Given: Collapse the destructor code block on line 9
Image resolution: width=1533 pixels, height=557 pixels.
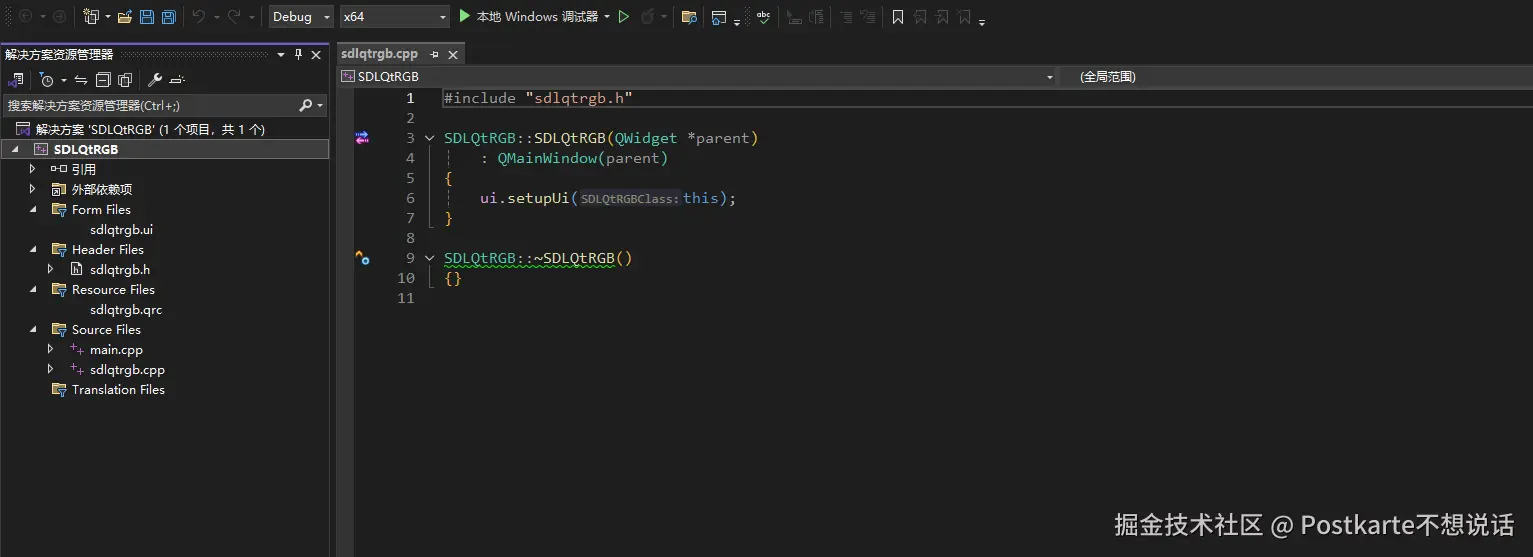Looking at the screenshot, I should click(430, 258).
